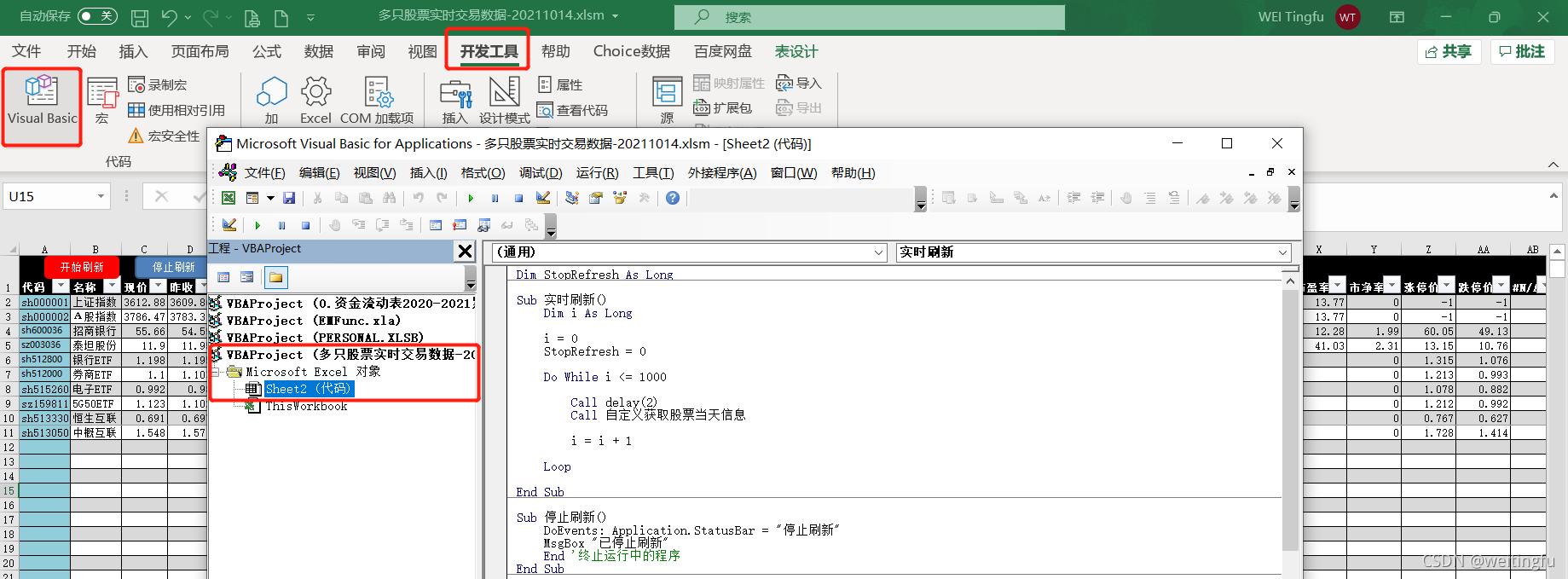Viewport: 1568px width, 579px height.
Task: Open COM 加载项 dialog
Action: [377, 101]
